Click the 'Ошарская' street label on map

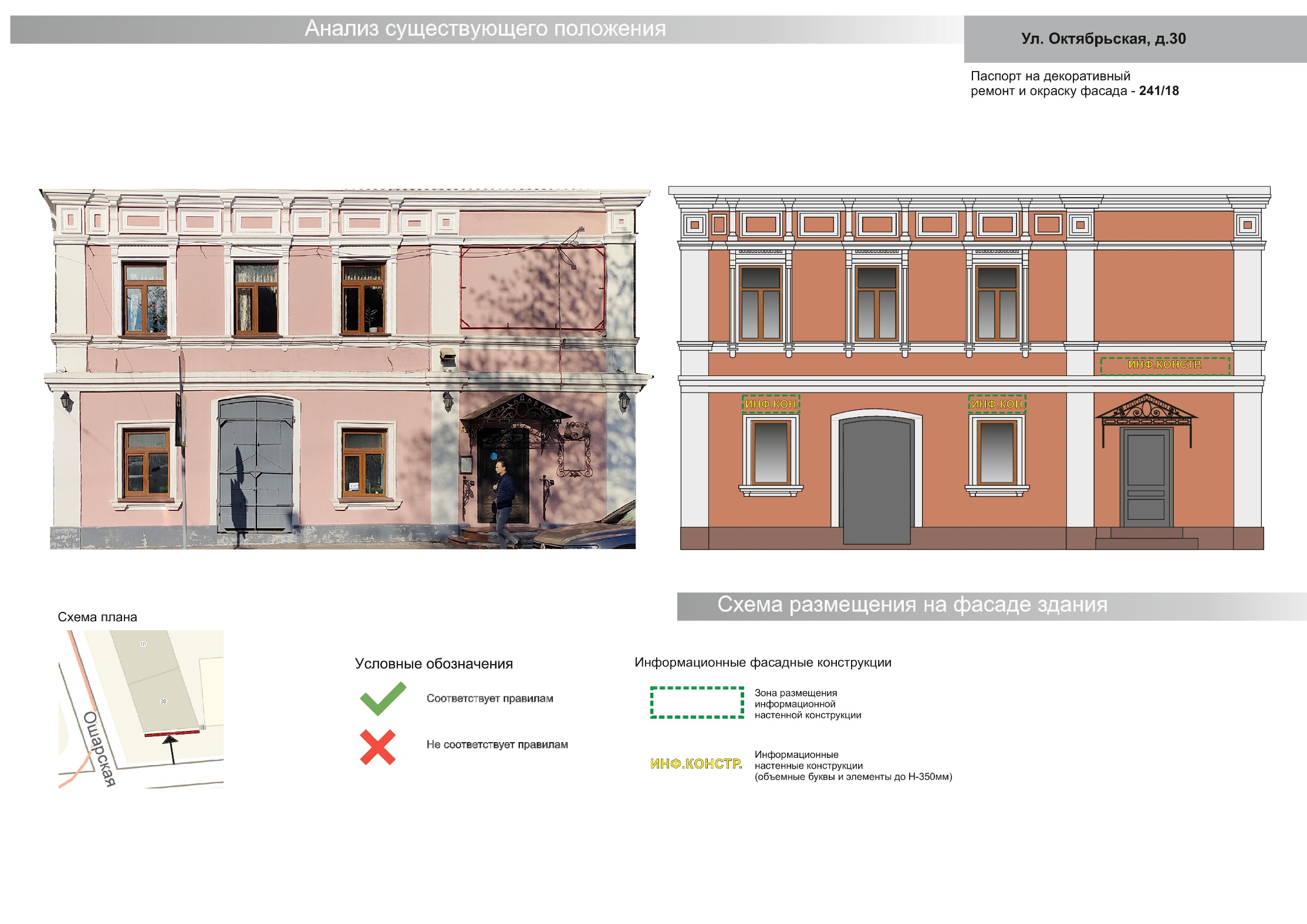(99, 748)
